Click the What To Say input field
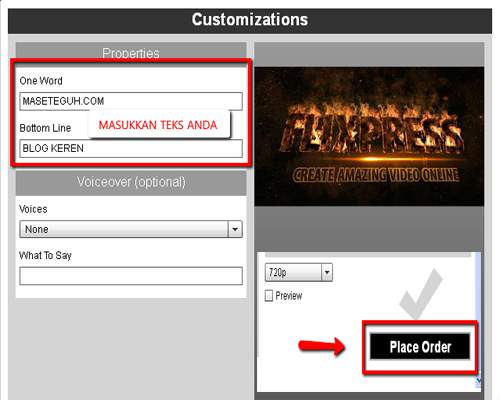The height and width of the screenshot is (400, 500). [x=131, y=276]
